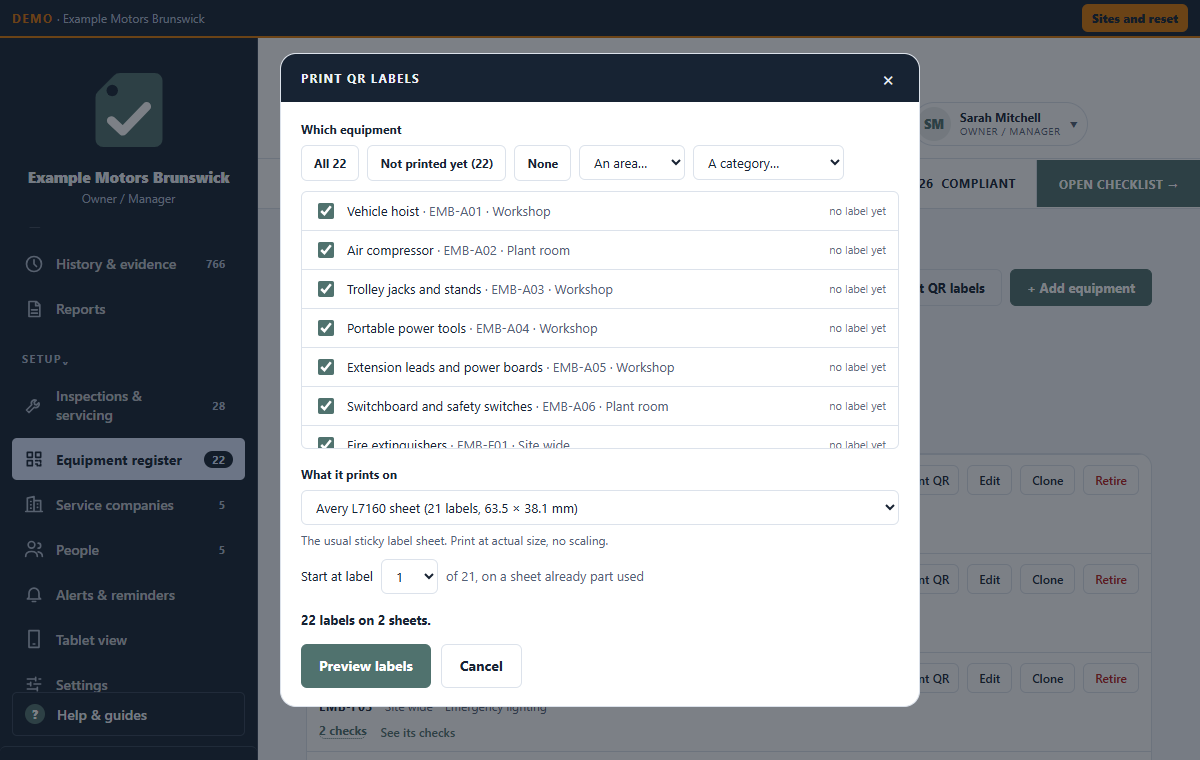Click the Equipment register QR grid icon
The height and width of the screenshot is (760, 1200).
pos(34,460)
